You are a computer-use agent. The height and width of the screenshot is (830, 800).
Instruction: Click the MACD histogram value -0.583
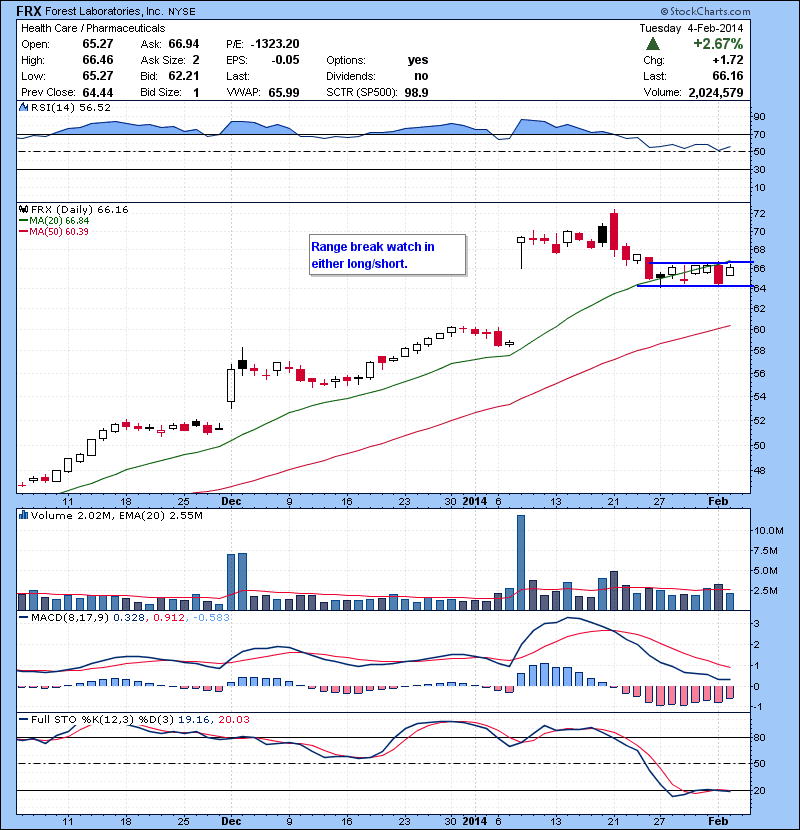pos(211,618)
